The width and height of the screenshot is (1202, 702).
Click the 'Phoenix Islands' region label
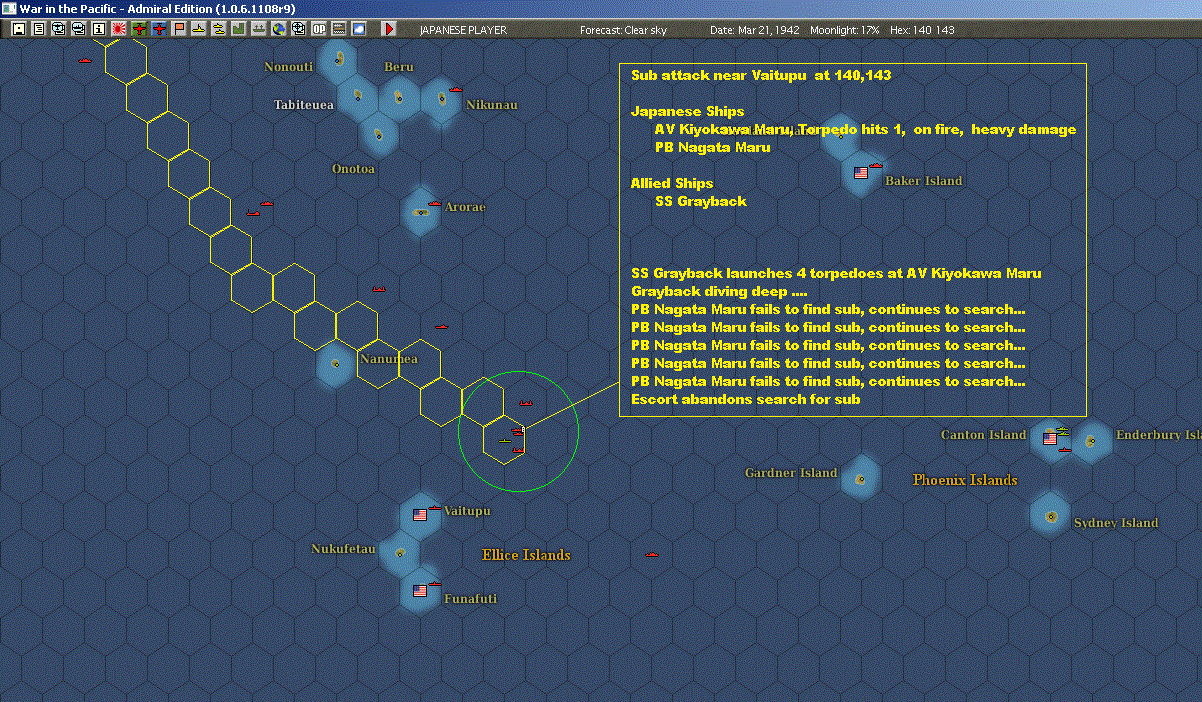(965, 480)
